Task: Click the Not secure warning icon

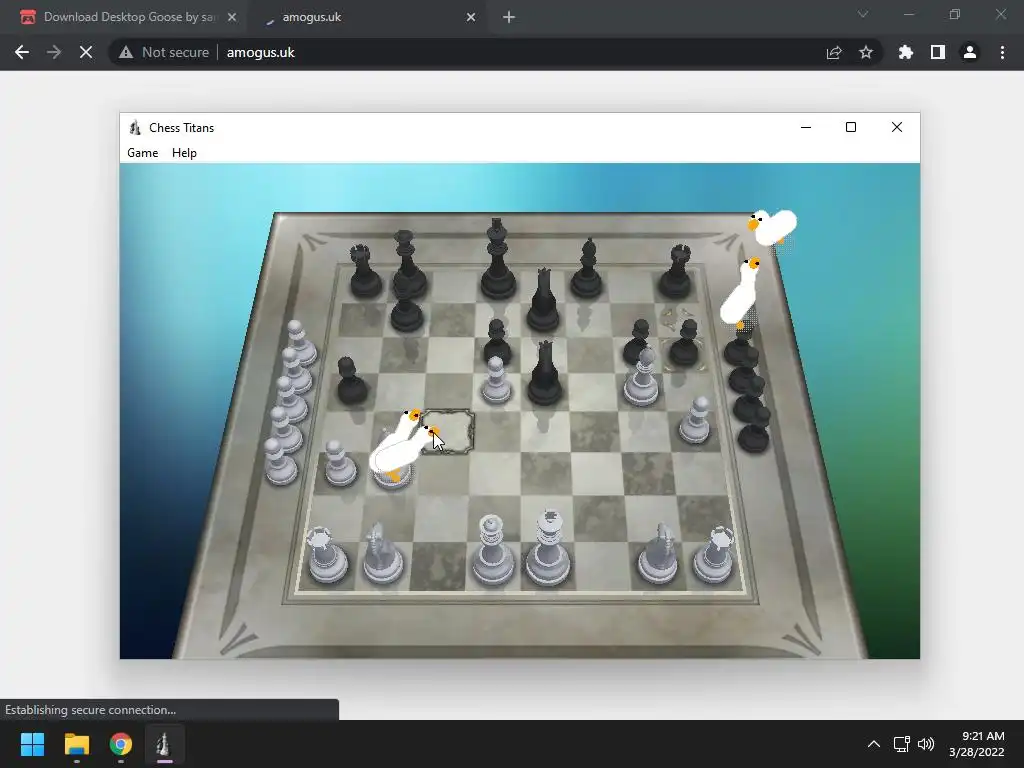Action: 126,52
